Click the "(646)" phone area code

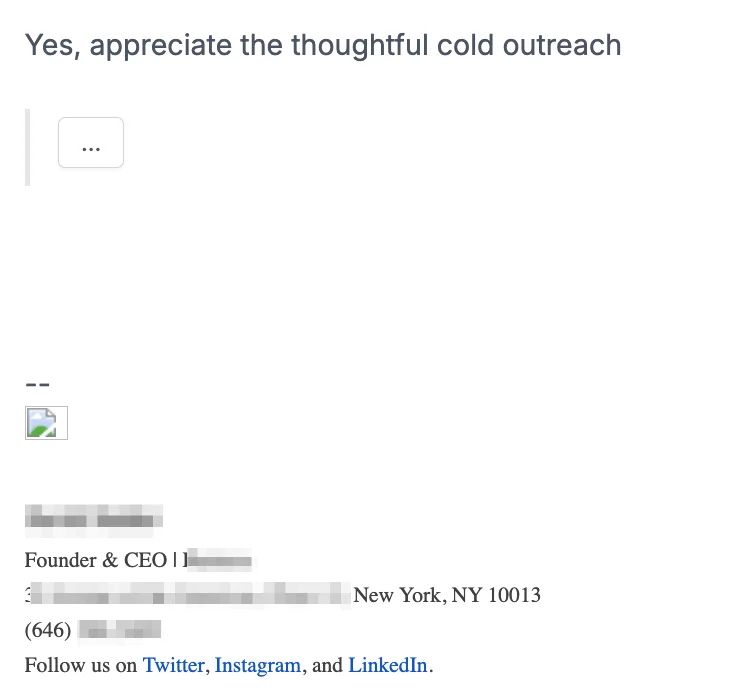click(x=48, y=630)
